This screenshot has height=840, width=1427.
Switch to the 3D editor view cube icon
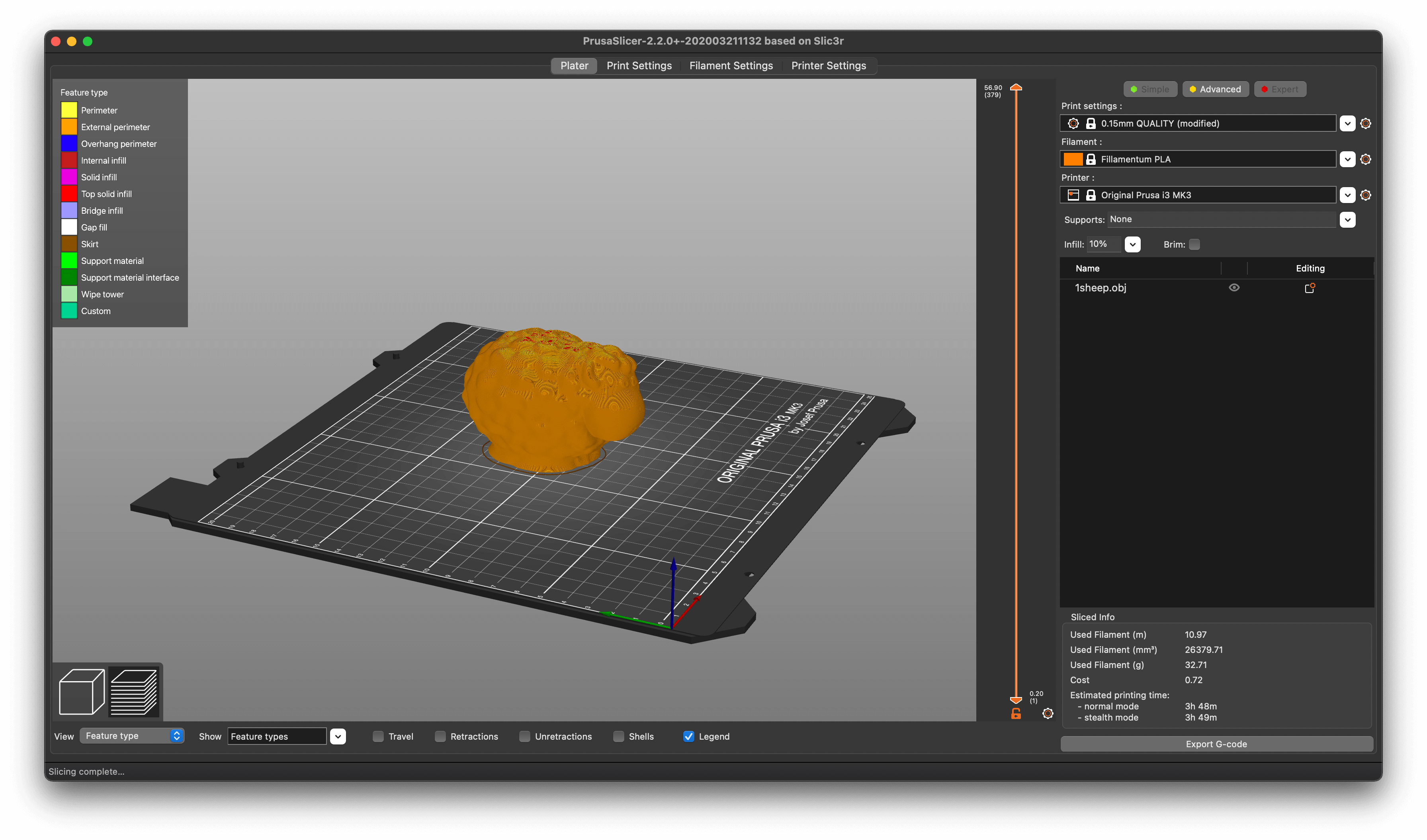coord(82,692)
